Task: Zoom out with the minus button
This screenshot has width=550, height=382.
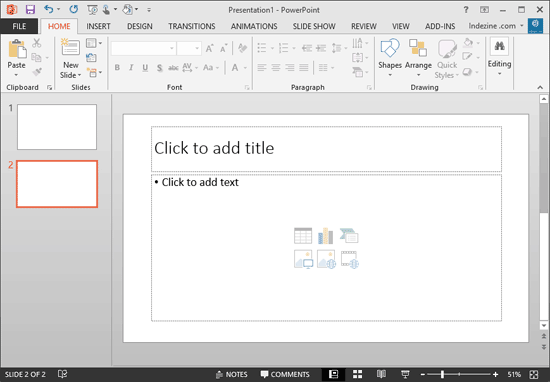Action: [423, 375]
